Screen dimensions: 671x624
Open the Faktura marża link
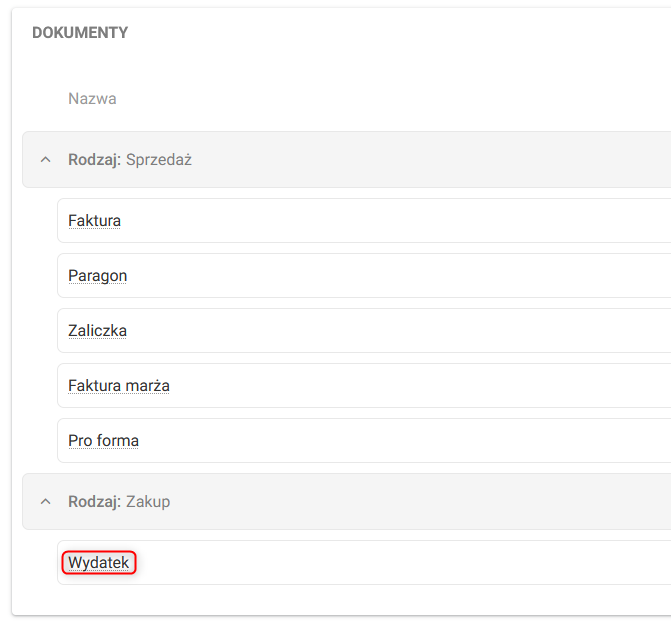click(118, 385)
